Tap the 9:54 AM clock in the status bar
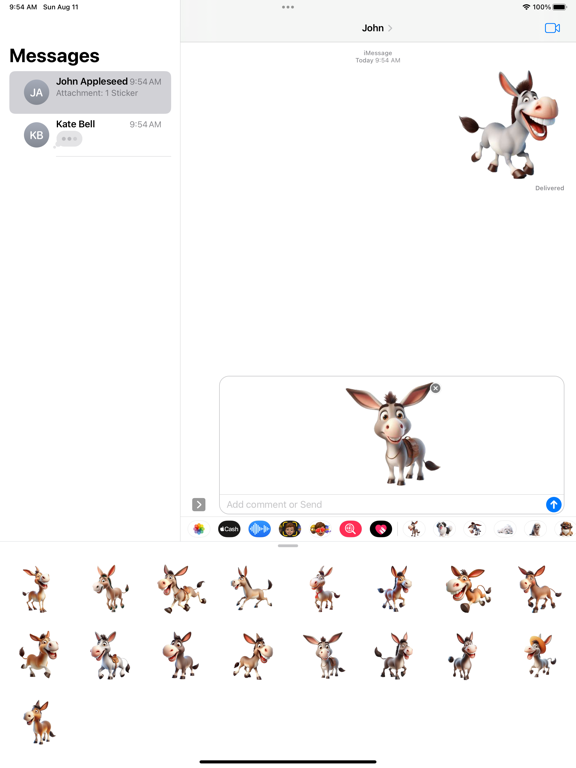Screen dimensions: 576x768 [23, 7]
